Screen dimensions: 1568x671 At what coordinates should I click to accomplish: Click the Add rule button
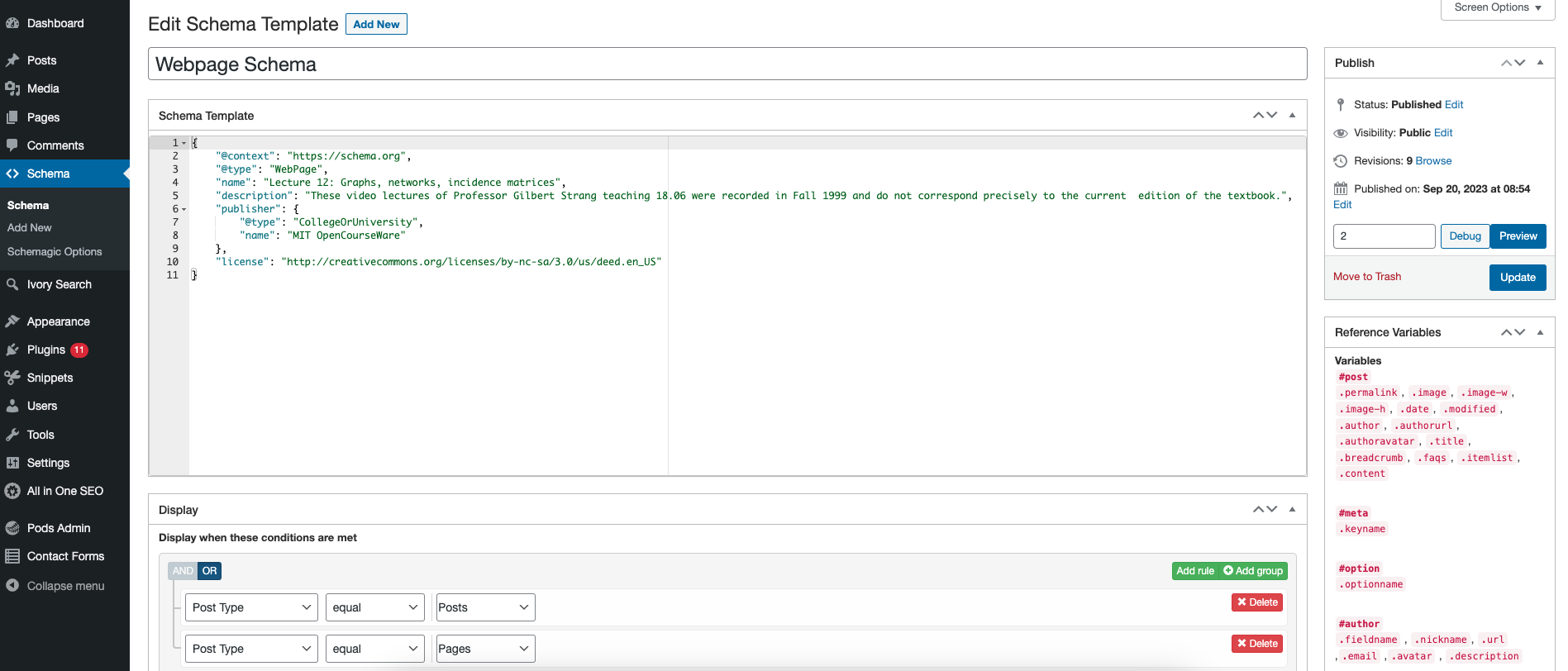tap(1195, 571)
